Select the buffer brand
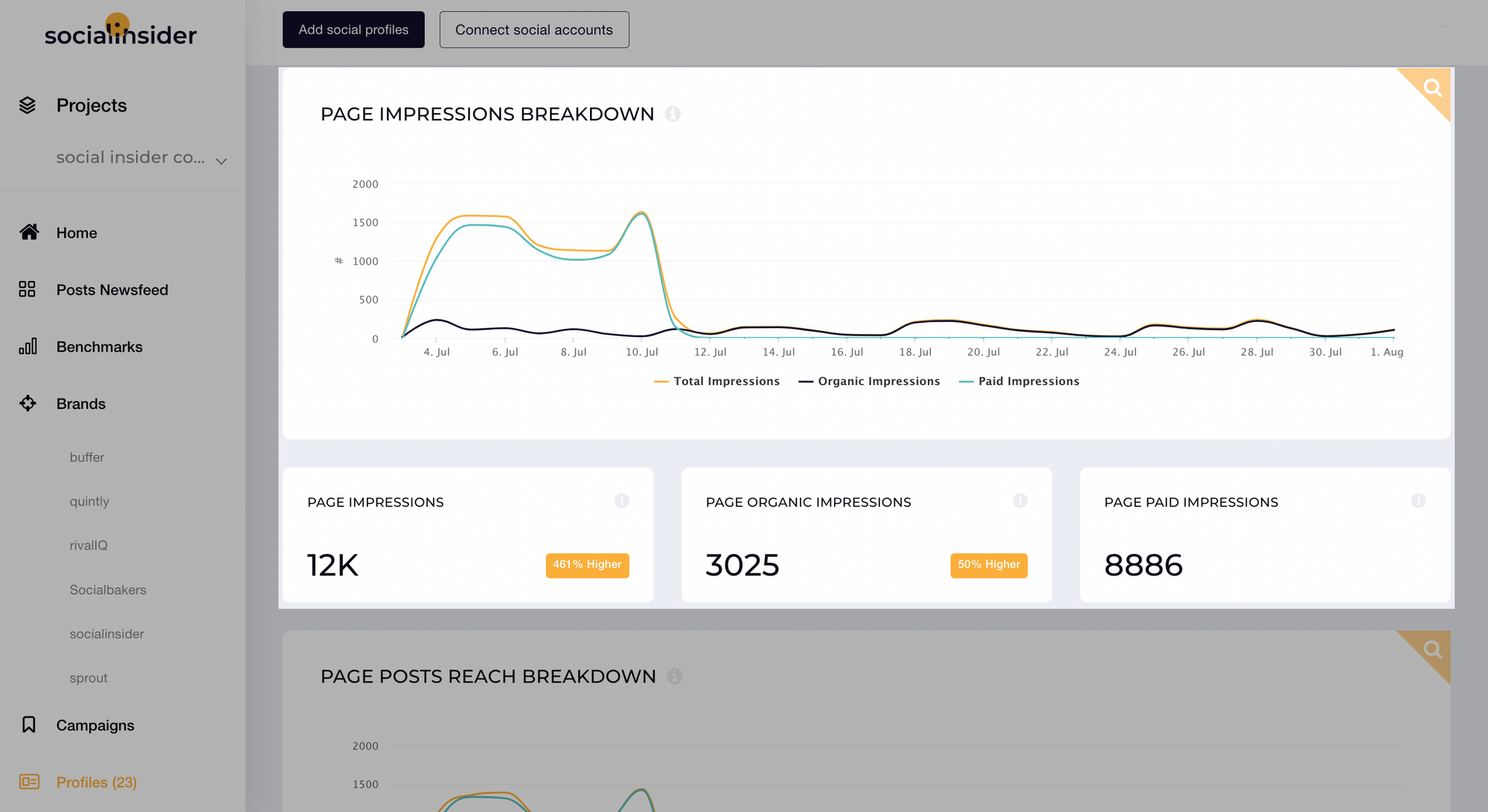 (x=87, y=457)
